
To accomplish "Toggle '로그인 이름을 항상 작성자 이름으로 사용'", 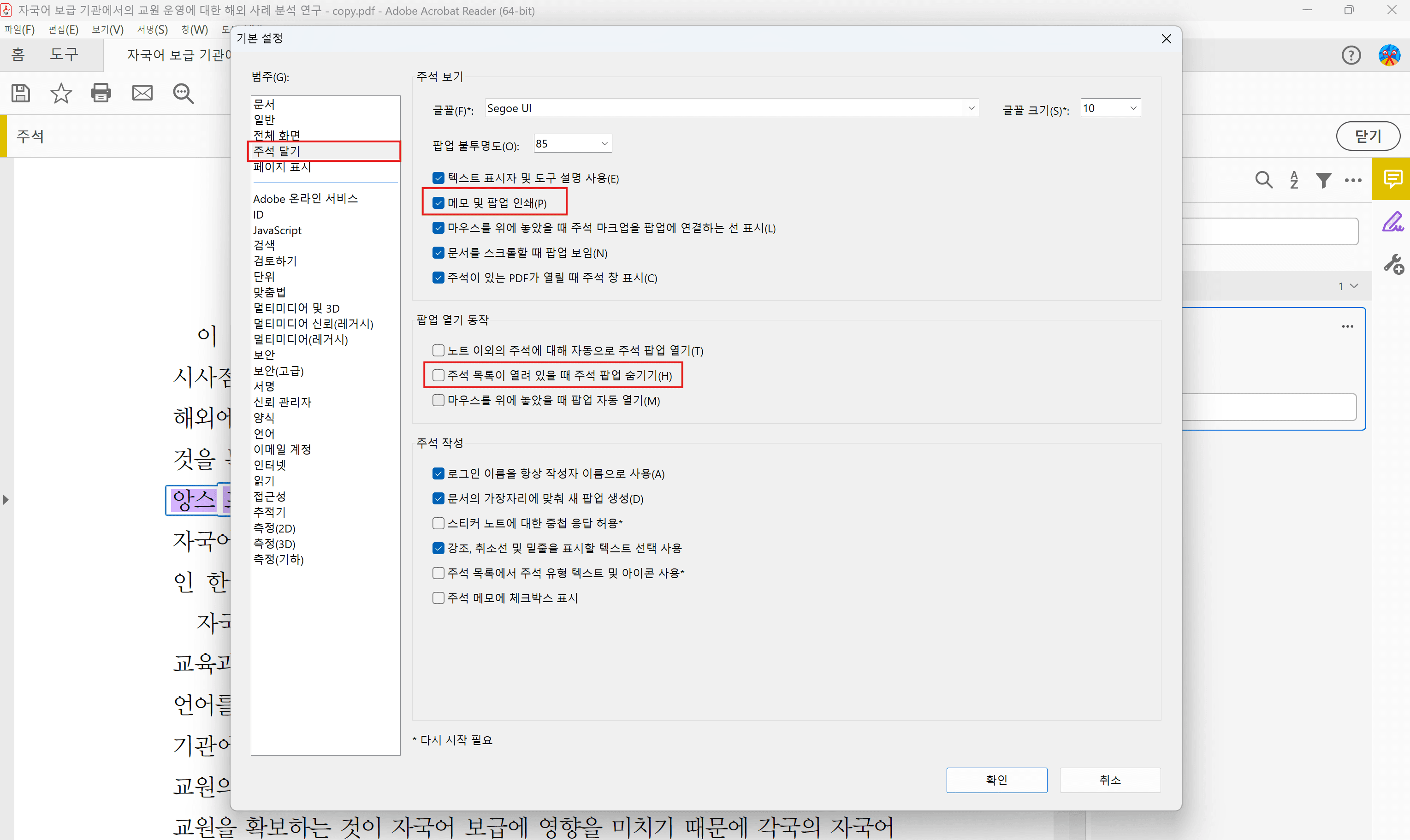I will (438, 473).
